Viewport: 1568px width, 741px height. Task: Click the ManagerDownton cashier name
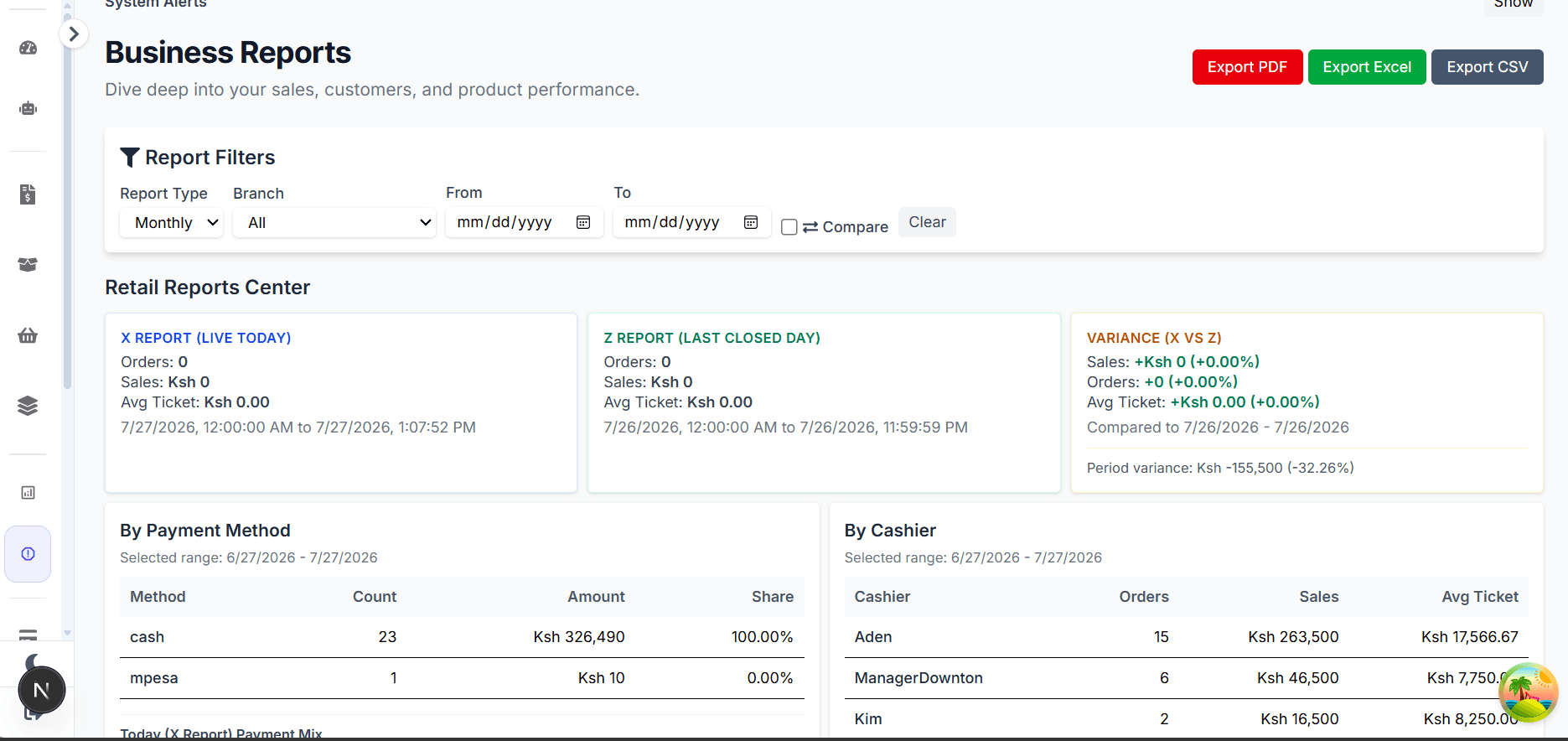click(919, 678)
